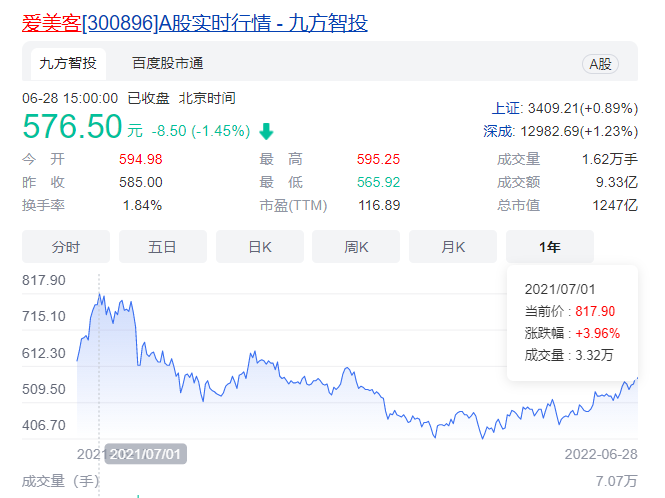The width and height of the screenshot is (665, 498).
Task: Click the tooltip 成交量 3.32万 value
Action: tap(594, 355)
